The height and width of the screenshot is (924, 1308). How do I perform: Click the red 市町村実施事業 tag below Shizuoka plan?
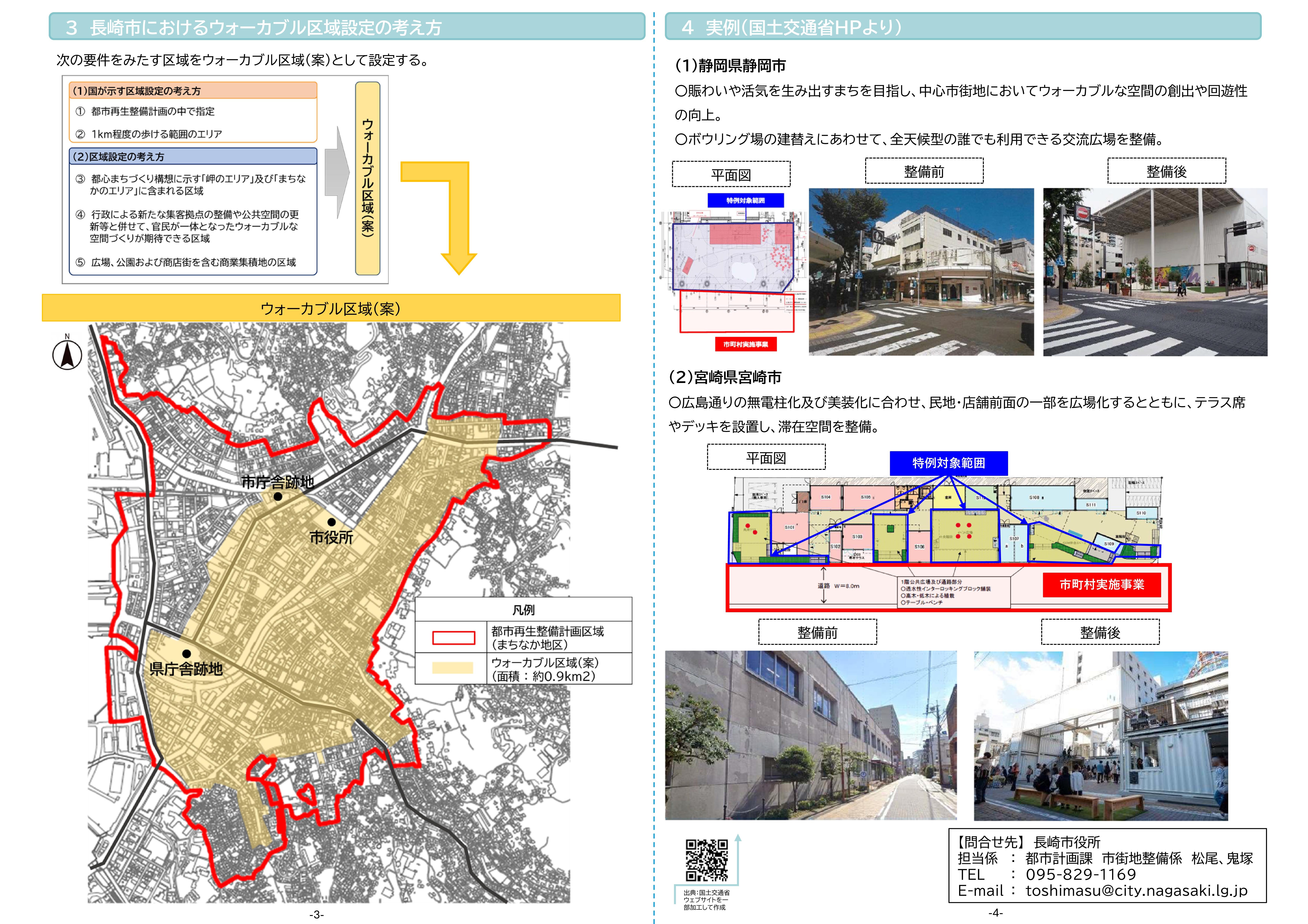[x=746, y=344]
